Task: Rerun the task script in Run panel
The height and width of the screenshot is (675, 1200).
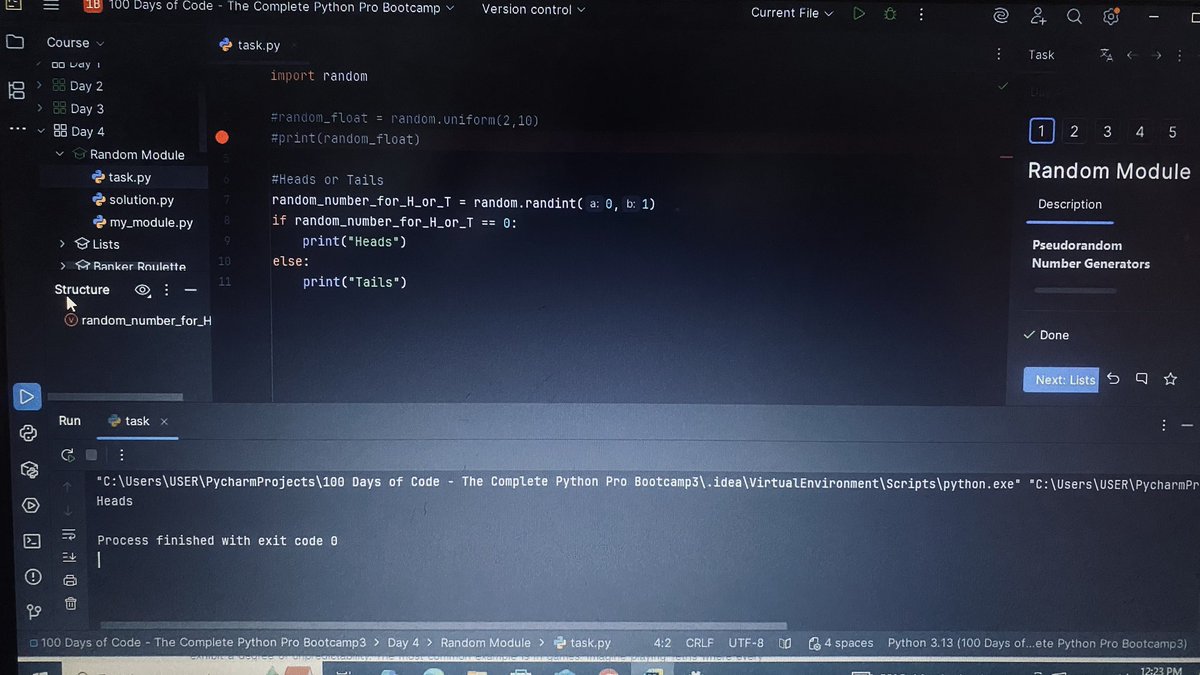Action: coord(67,455)
